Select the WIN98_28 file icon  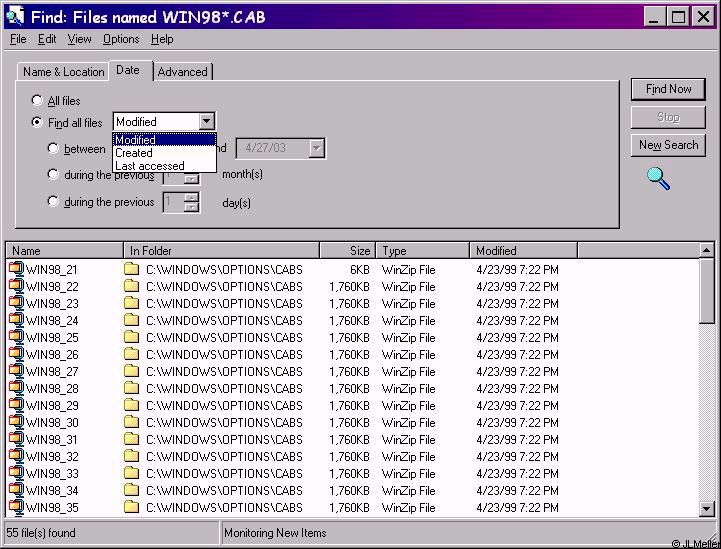click(x=16, y=388)
